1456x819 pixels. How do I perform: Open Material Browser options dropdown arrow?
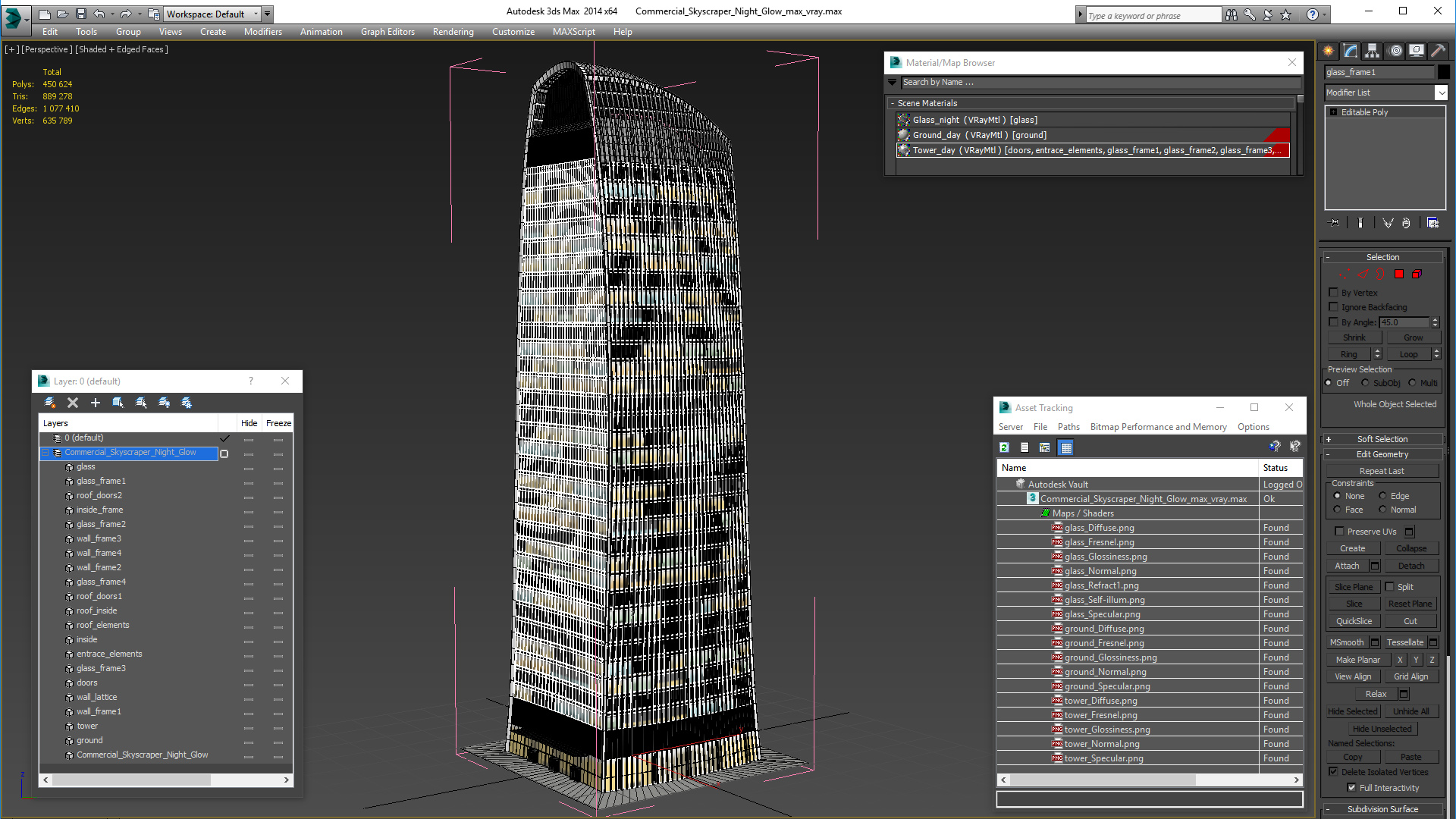[893, 82]
